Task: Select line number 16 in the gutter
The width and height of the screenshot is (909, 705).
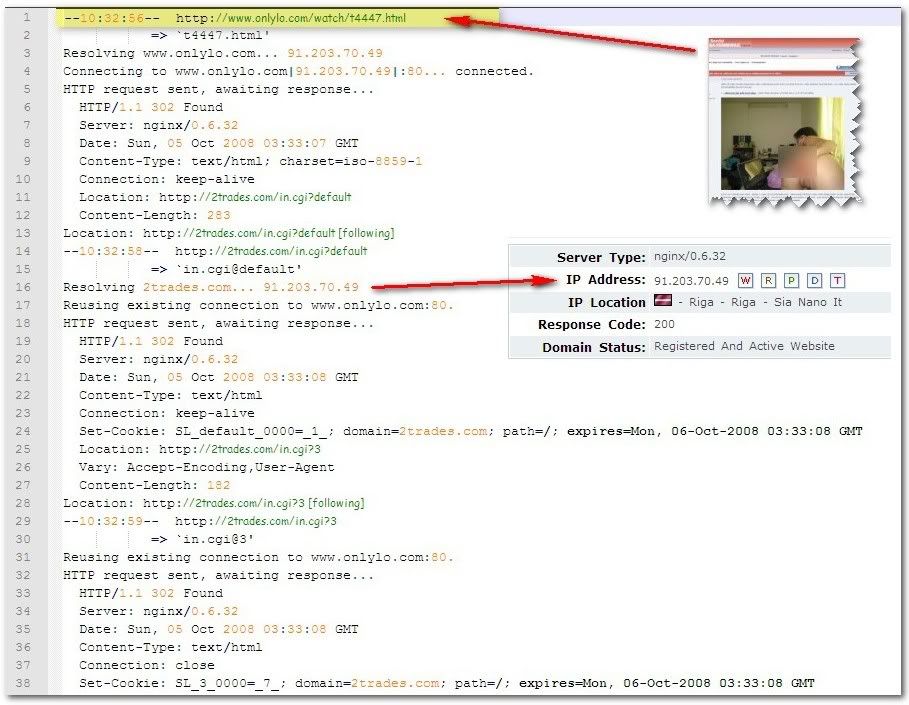Action: (25, 287)
